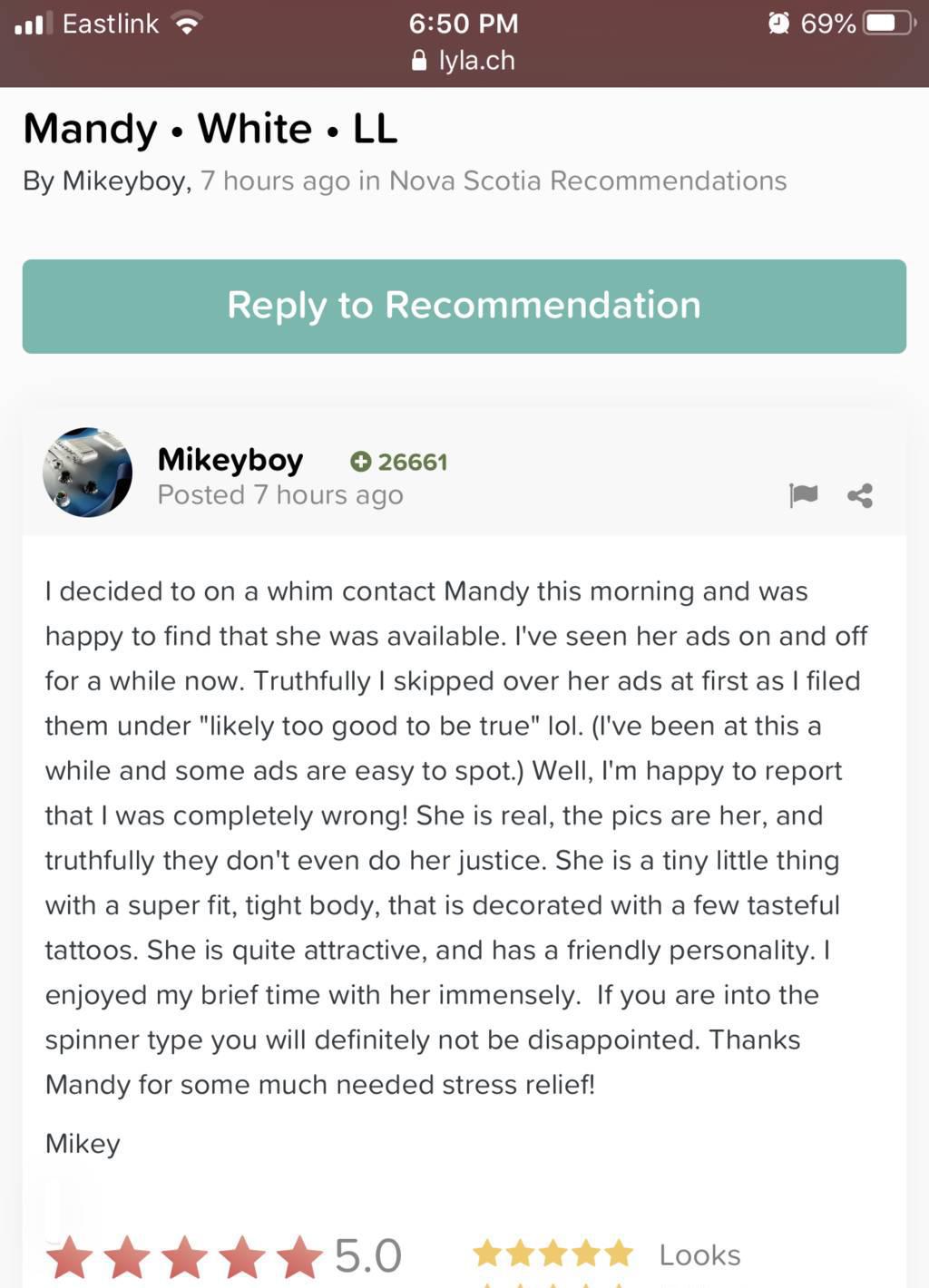Open the Nova Scotia Recommendations link
The width and height of the screenshot is (929, 1288).
point(587,181)
